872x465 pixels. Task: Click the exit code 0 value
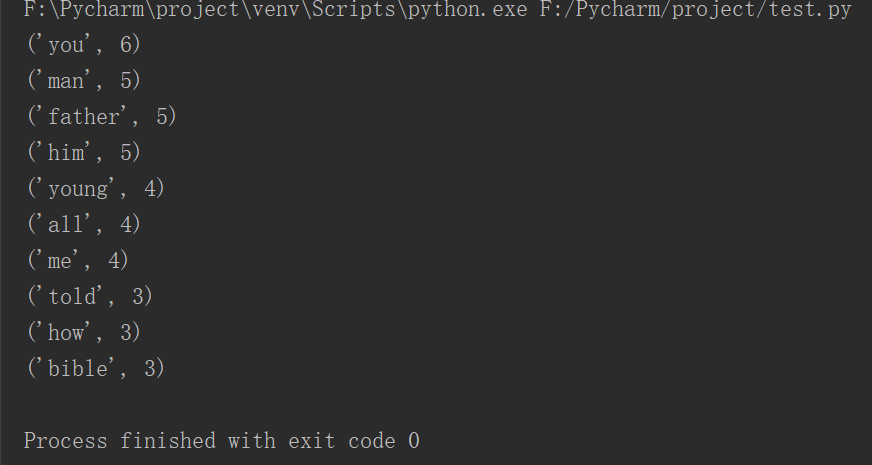click(413, 440)
